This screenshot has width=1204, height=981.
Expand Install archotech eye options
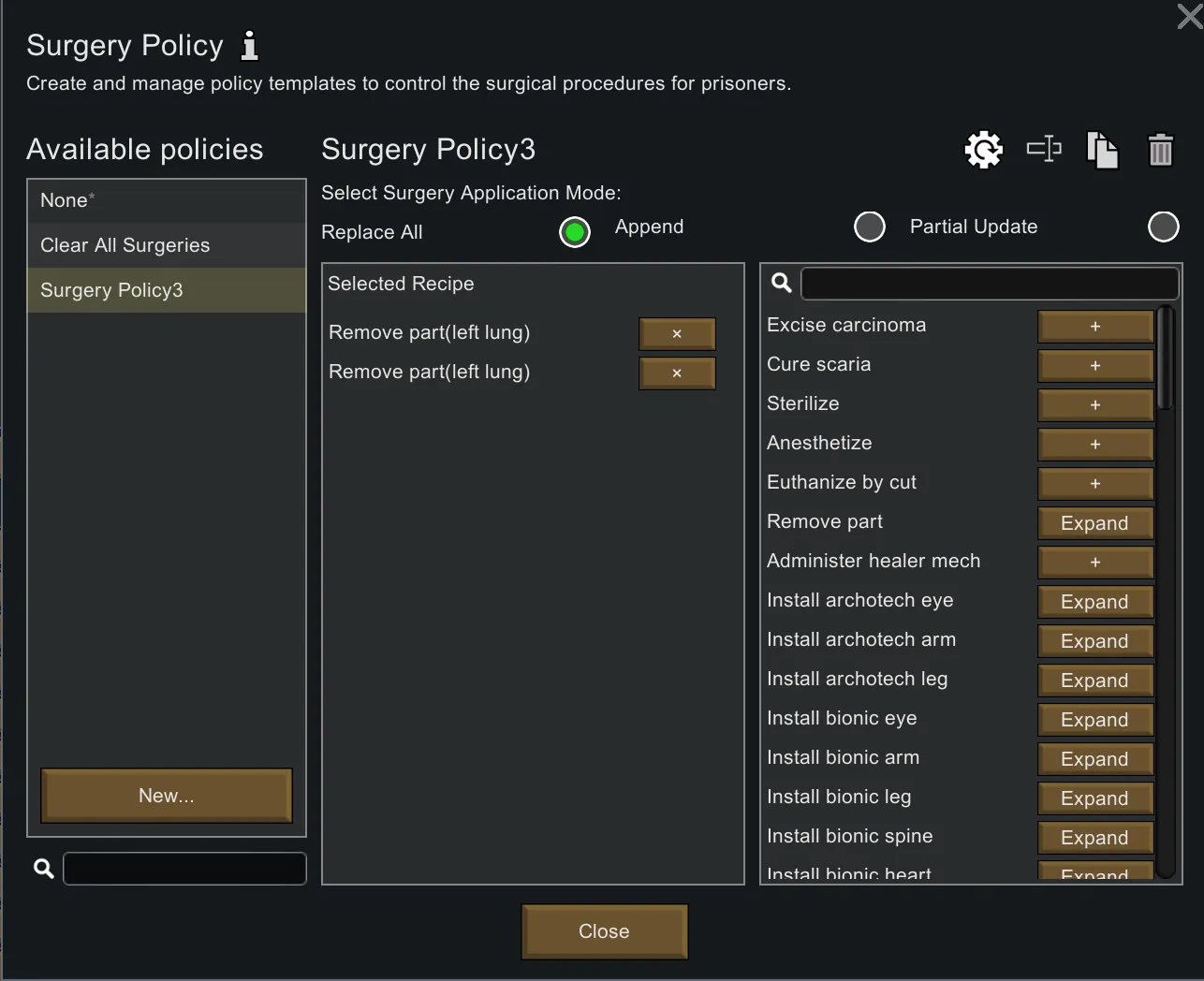click(1094, 602)
